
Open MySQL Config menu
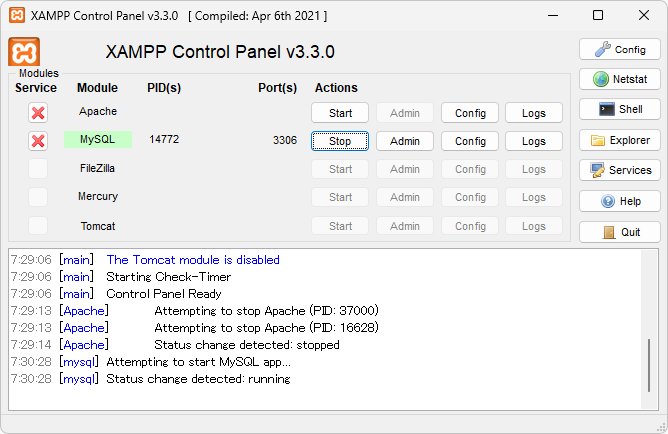(x=470, y=141)
